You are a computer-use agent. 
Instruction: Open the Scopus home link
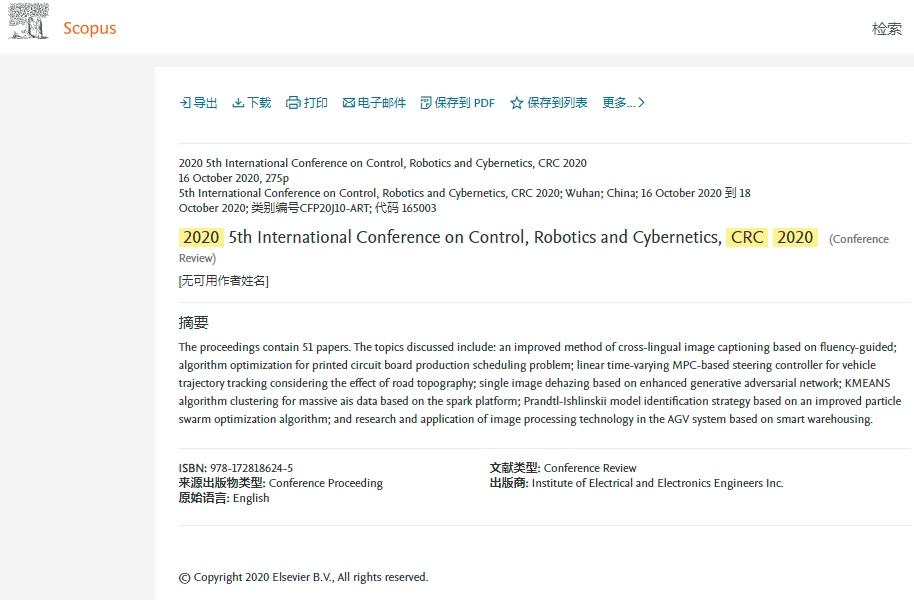pyautogui.click(x=90, y=28)
